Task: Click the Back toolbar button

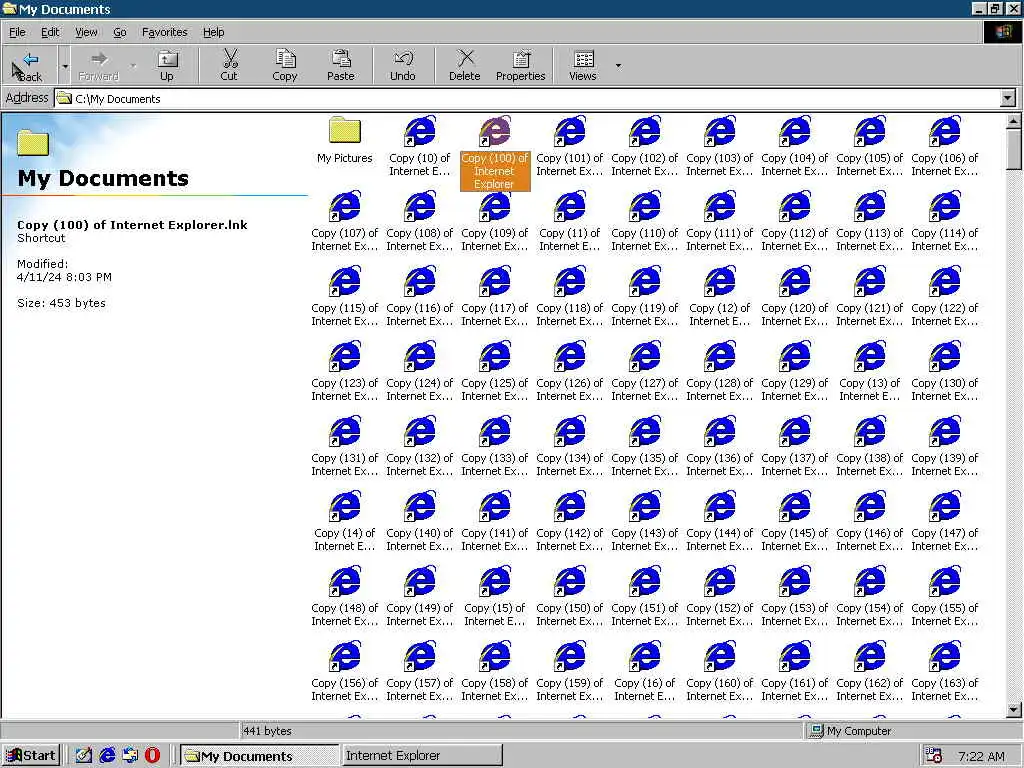Action: click(x=30, y=65)
